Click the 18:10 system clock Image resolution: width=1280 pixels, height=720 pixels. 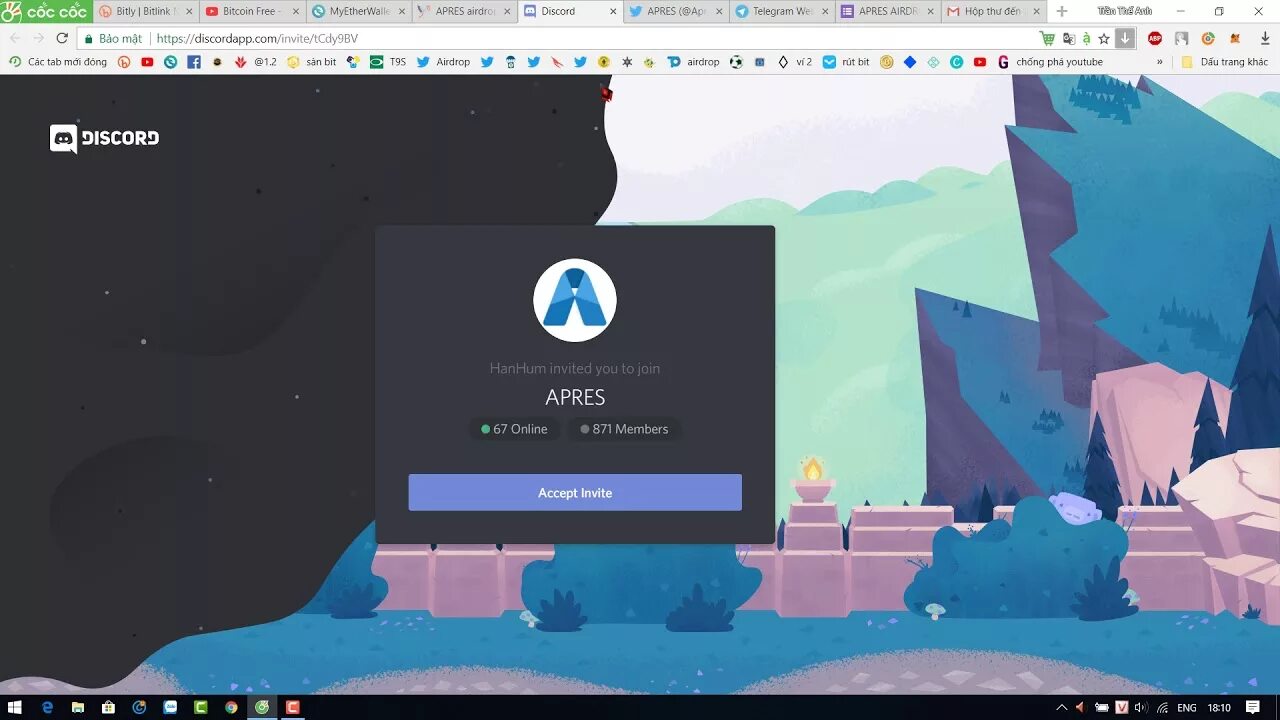(1219, 707)
